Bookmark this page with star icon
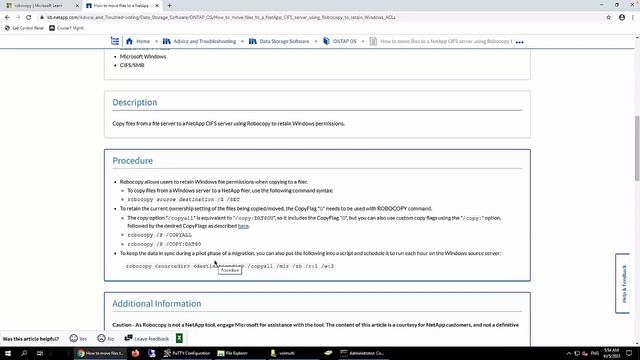The image size is (640, 360). point(609,18)
